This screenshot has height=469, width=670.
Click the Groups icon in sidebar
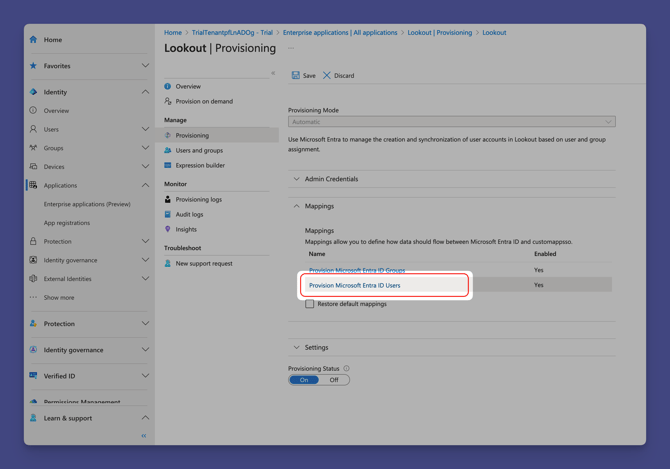[33, 148]
